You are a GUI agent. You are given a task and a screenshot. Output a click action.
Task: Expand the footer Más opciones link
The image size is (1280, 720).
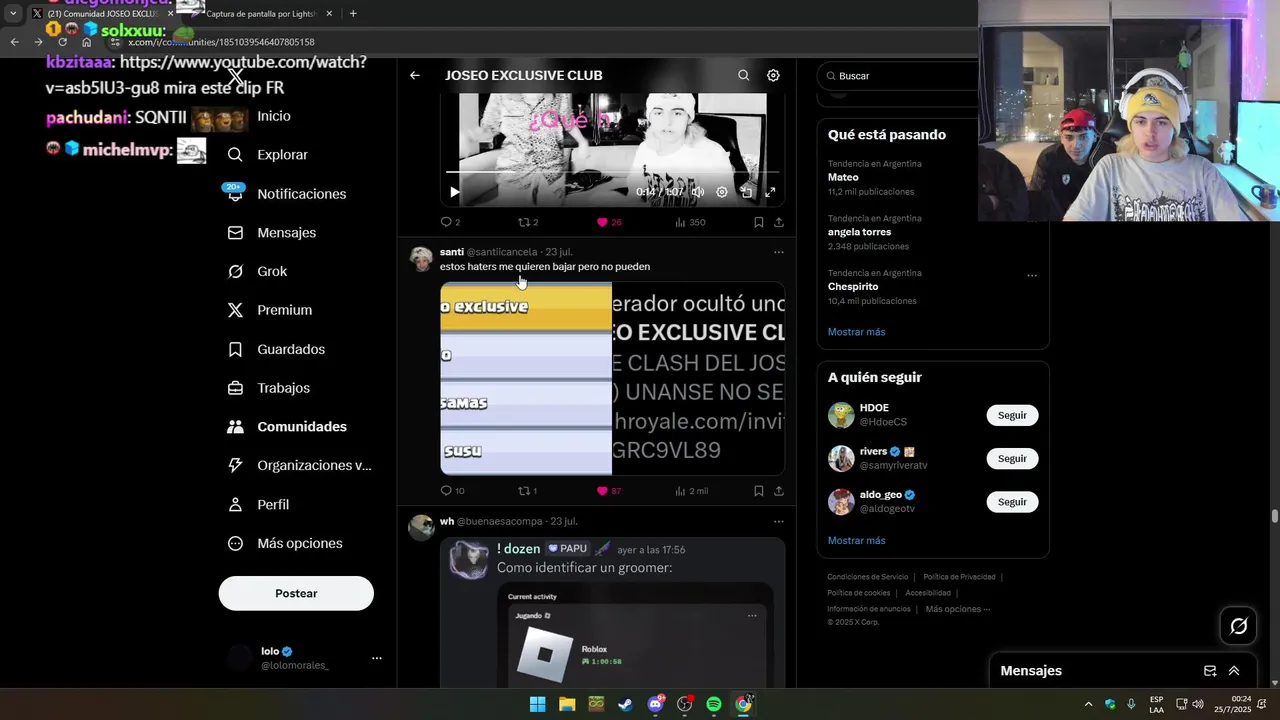pyautogui.click(x=957, y=609)
